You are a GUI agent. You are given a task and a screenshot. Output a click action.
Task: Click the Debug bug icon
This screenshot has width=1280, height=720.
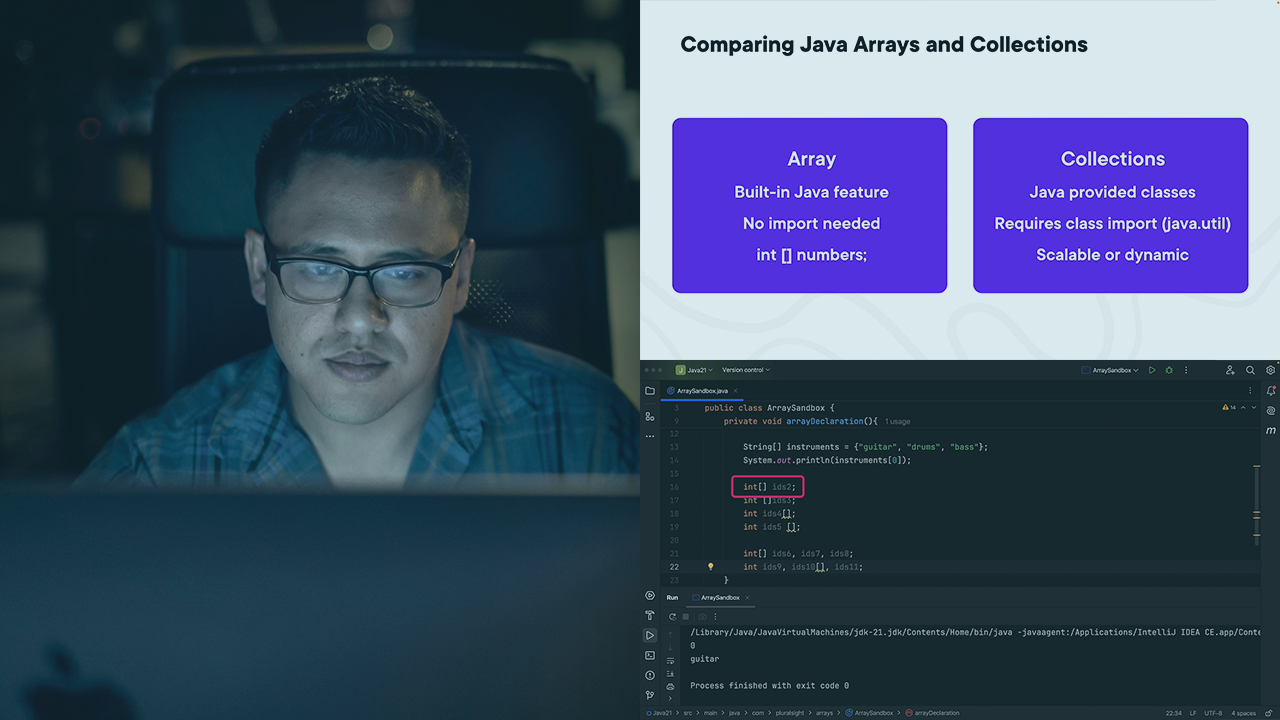[x=1169, y=370]
